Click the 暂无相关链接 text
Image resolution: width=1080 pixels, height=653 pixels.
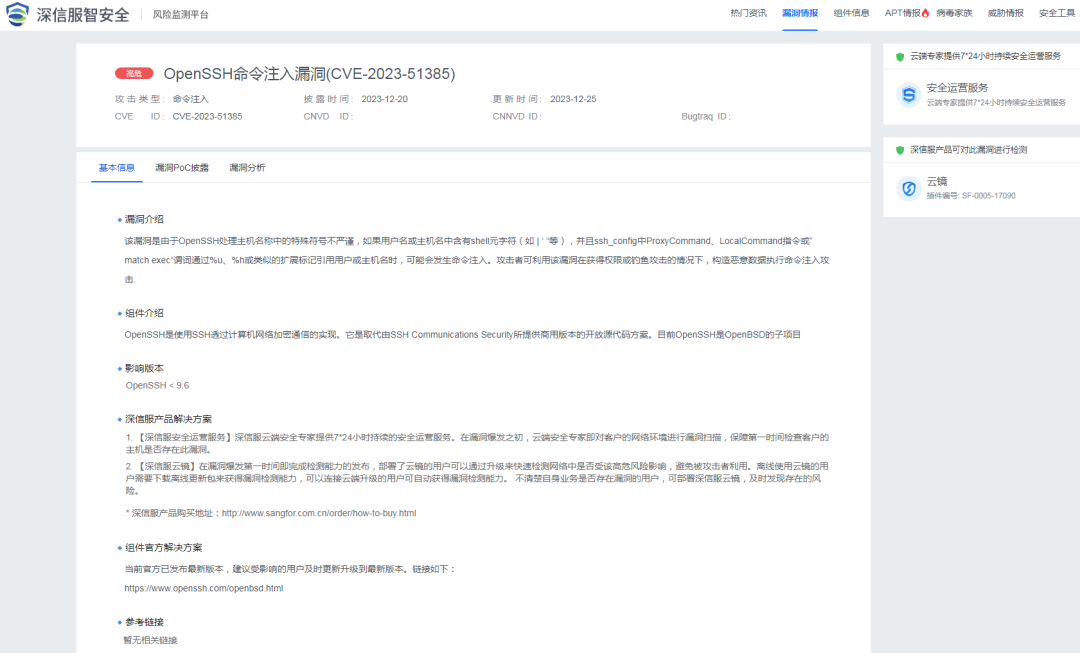[150, 641]
